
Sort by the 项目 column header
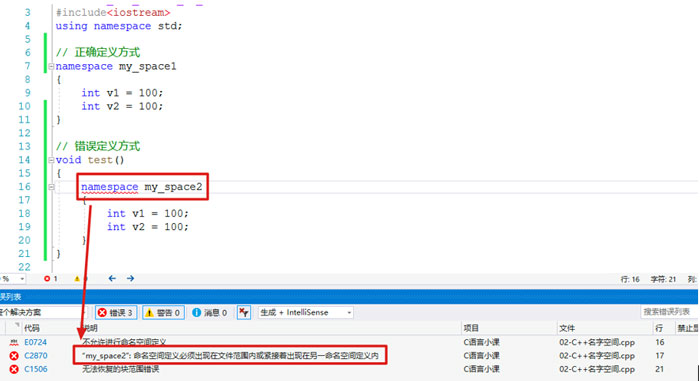click(x=471, y=328)
